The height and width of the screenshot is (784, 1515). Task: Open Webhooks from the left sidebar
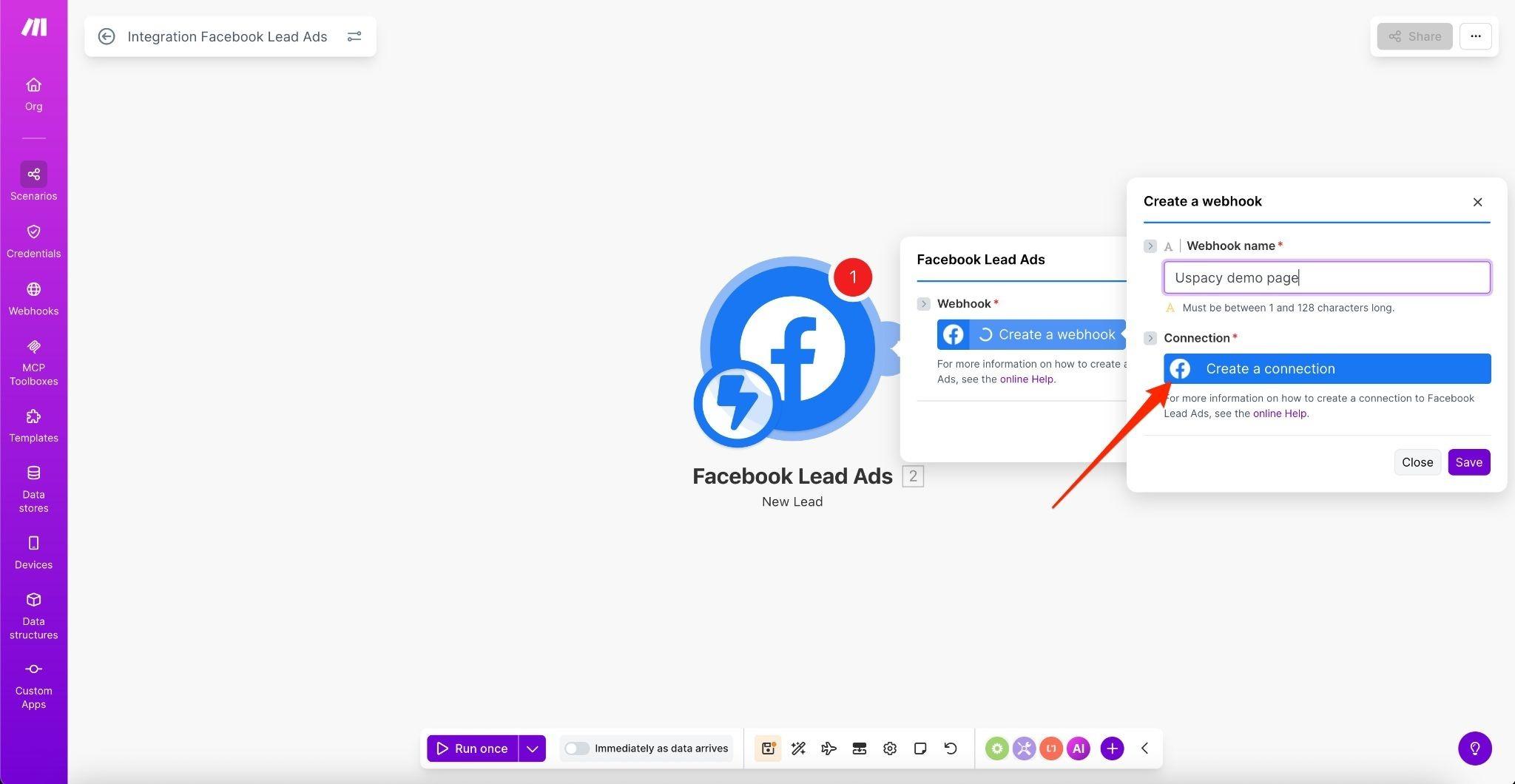coord(33,299)
